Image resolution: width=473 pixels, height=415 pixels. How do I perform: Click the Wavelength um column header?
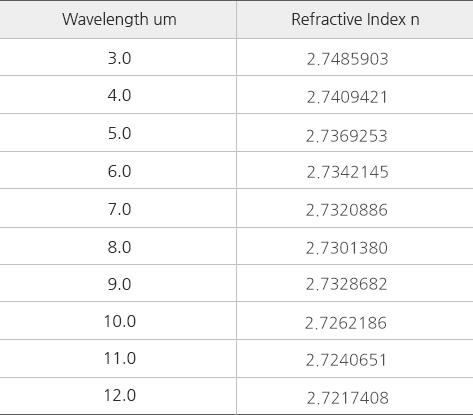pos(119,19)
